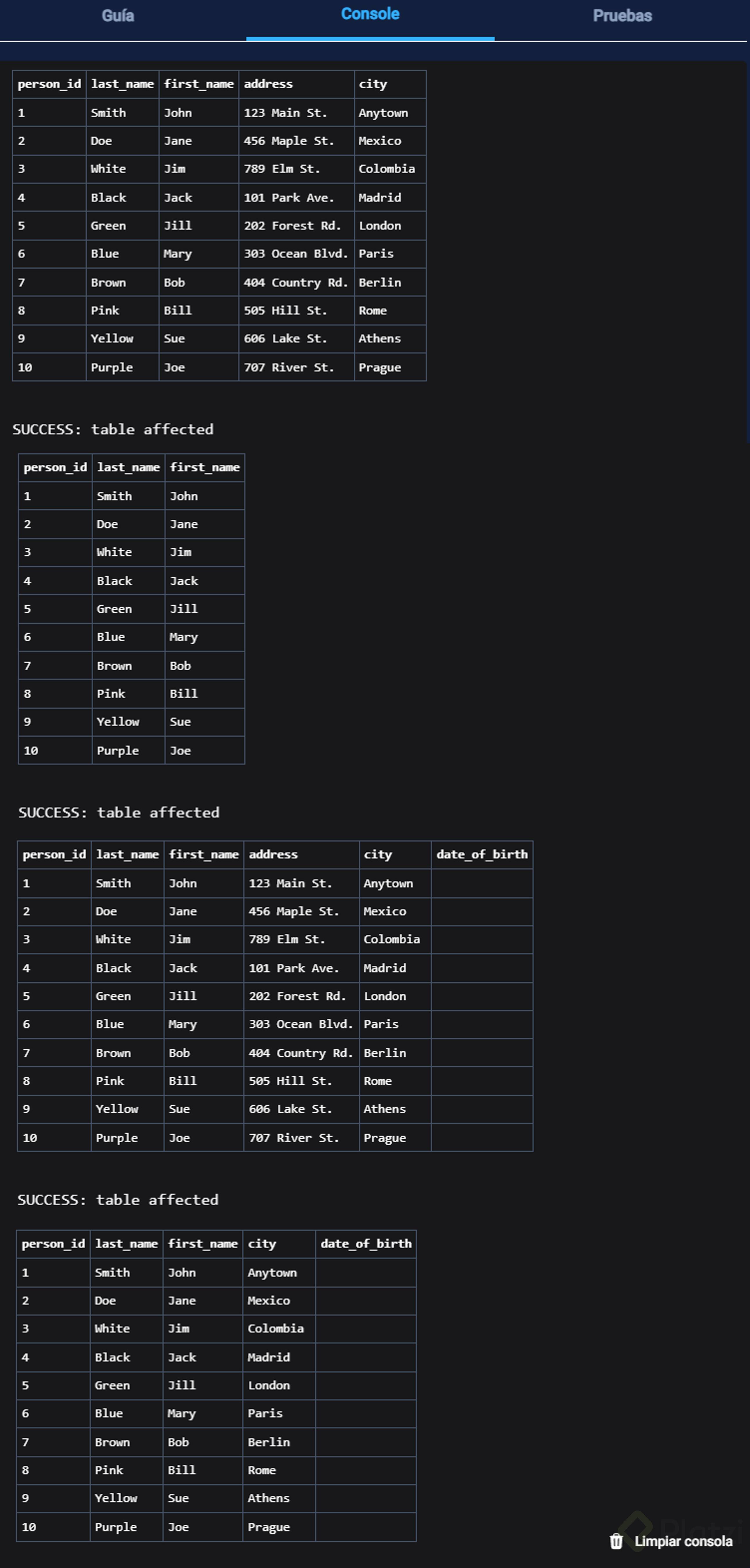
Task: Click the Jack cell in the three-column table
Action: pyautogui.click(x=184, y=581)
